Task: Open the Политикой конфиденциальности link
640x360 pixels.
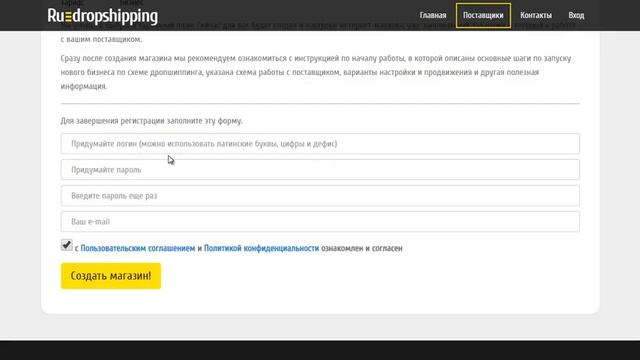Action: (261, 248)
